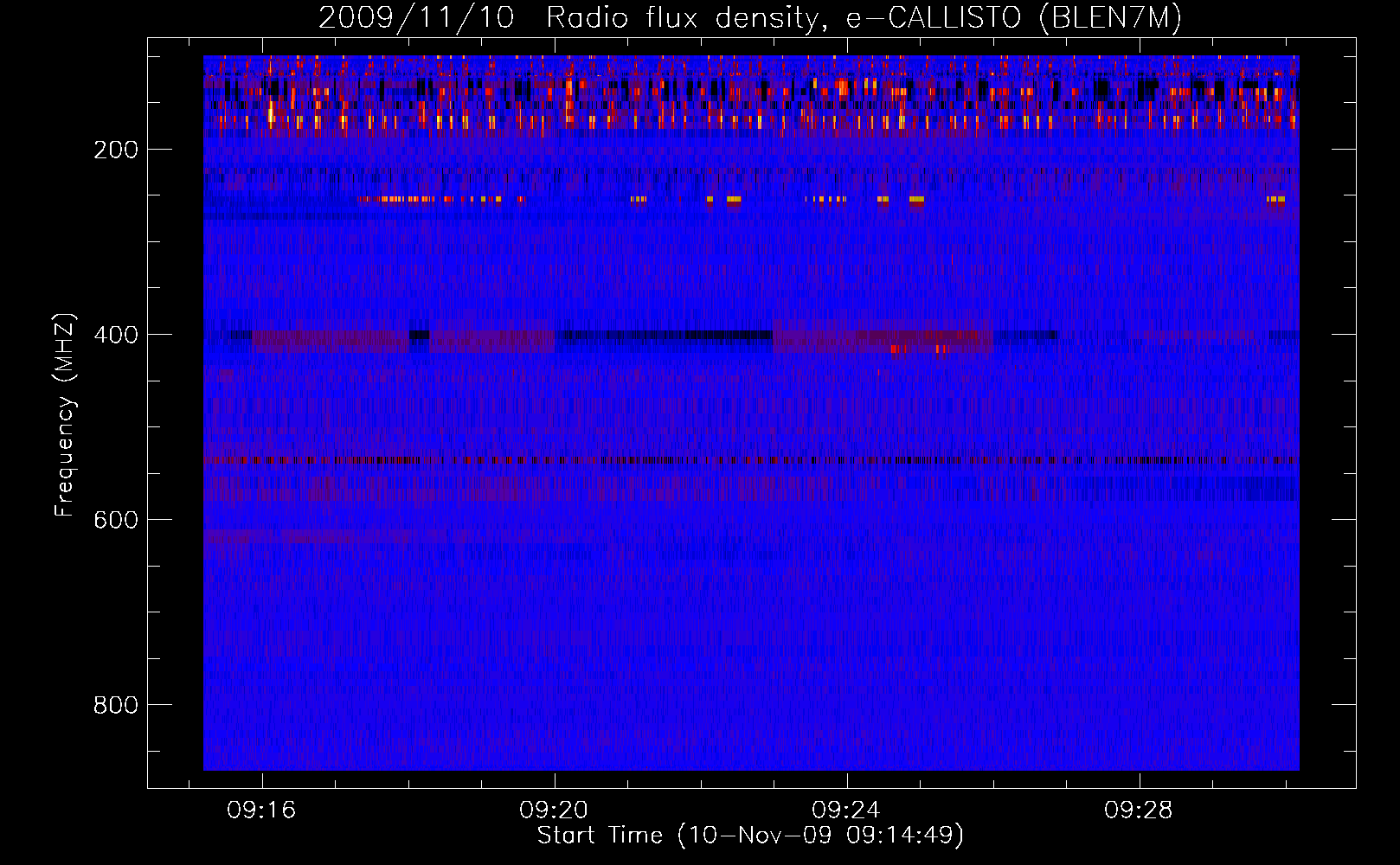1400x865 pixels.
Task: Click the 09:24 time tick label
Action: coord(846,811)
